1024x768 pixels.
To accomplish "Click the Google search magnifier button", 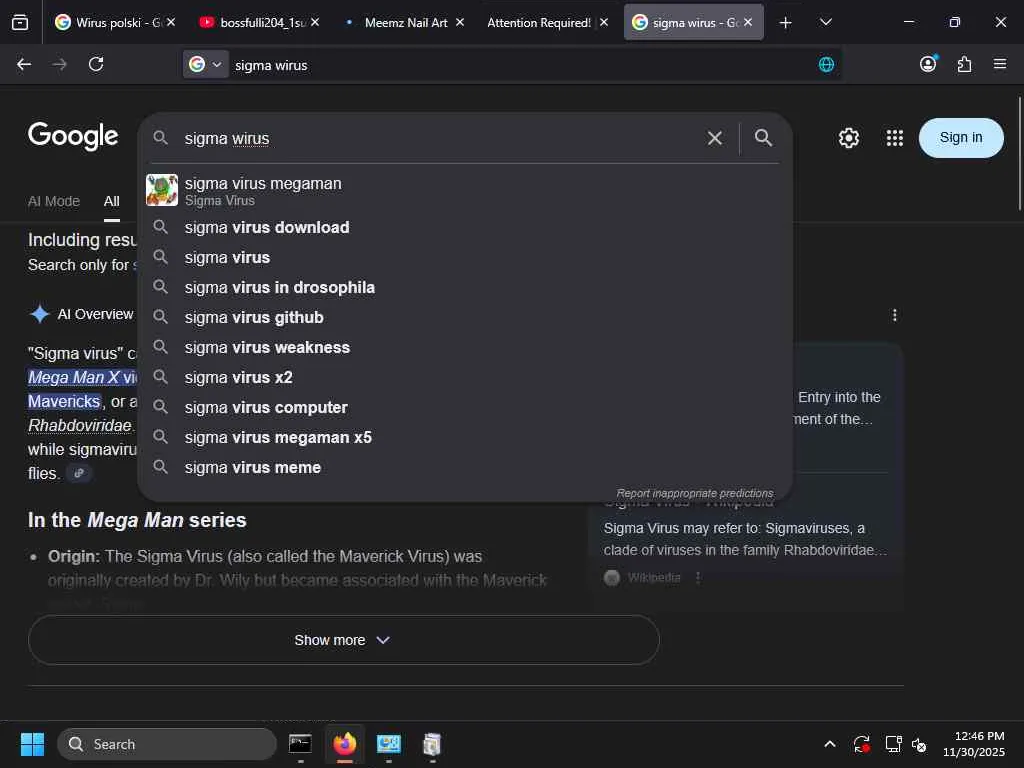I will 763,138.
